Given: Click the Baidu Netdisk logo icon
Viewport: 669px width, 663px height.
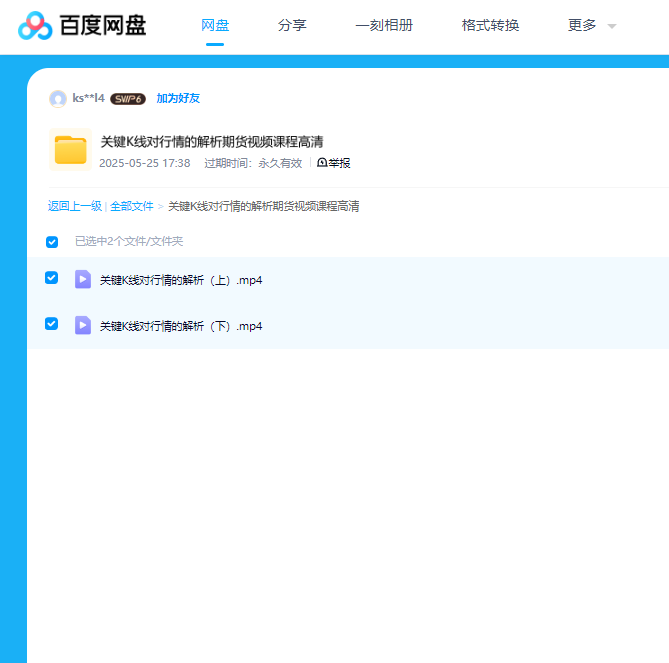Looking at the screenshot, I should (x=35, y=26).
